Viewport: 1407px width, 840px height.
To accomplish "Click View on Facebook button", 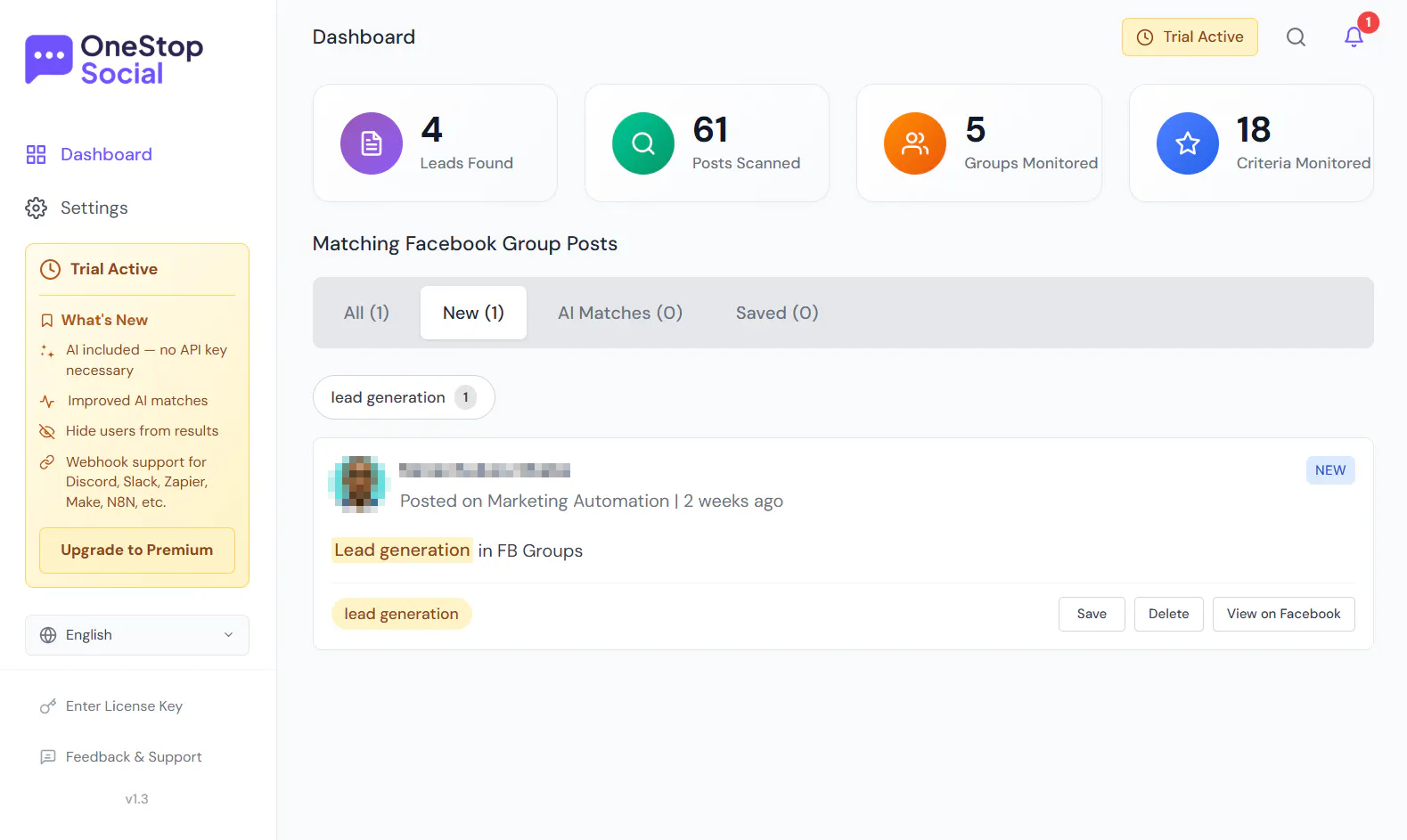I will pos(1283,615).
